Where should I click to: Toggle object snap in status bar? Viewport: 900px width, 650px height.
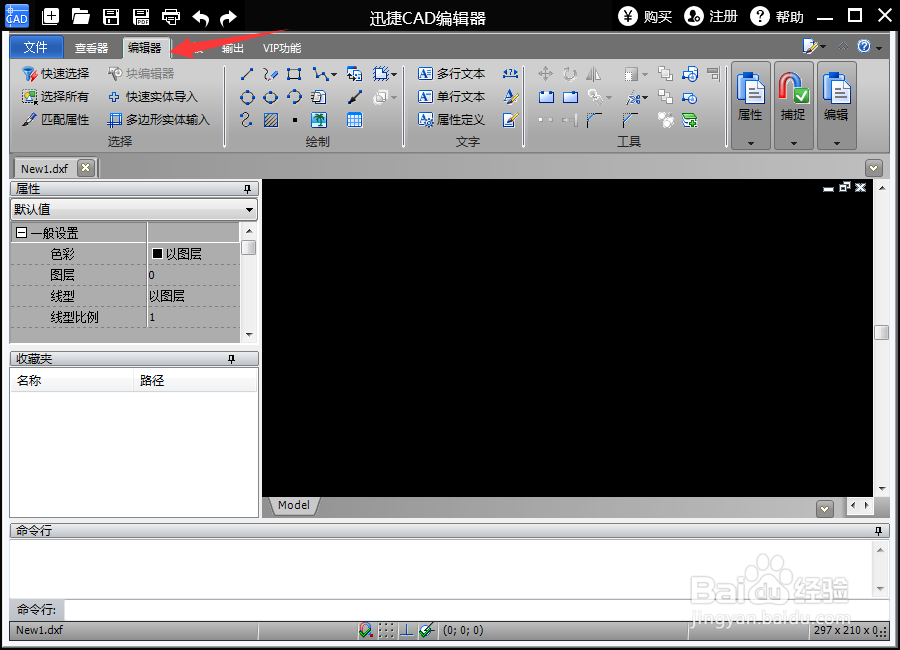tap(366, 630)
